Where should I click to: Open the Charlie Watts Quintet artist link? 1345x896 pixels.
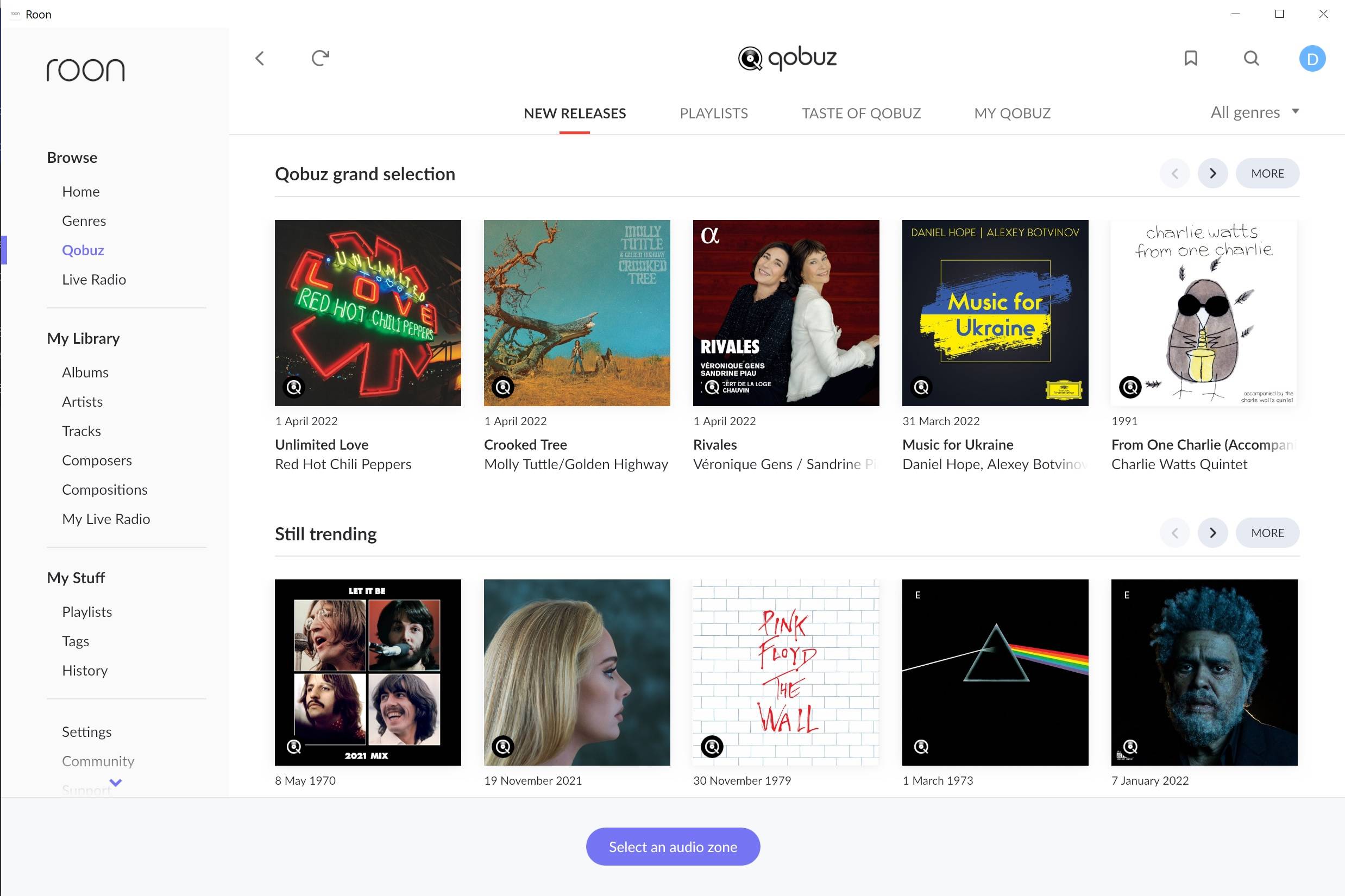click(x=1179, y=464)
